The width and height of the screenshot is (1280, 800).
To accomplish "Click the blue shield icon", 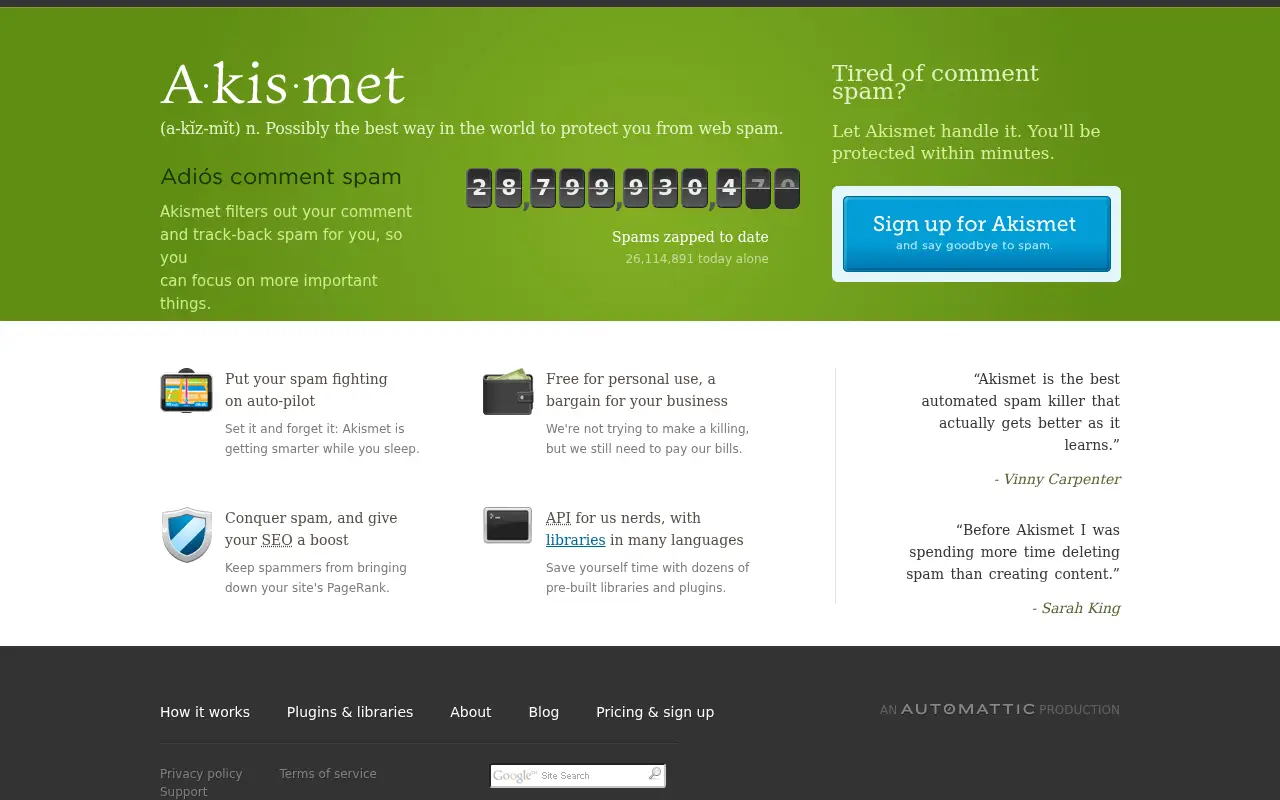I will 187,535.
